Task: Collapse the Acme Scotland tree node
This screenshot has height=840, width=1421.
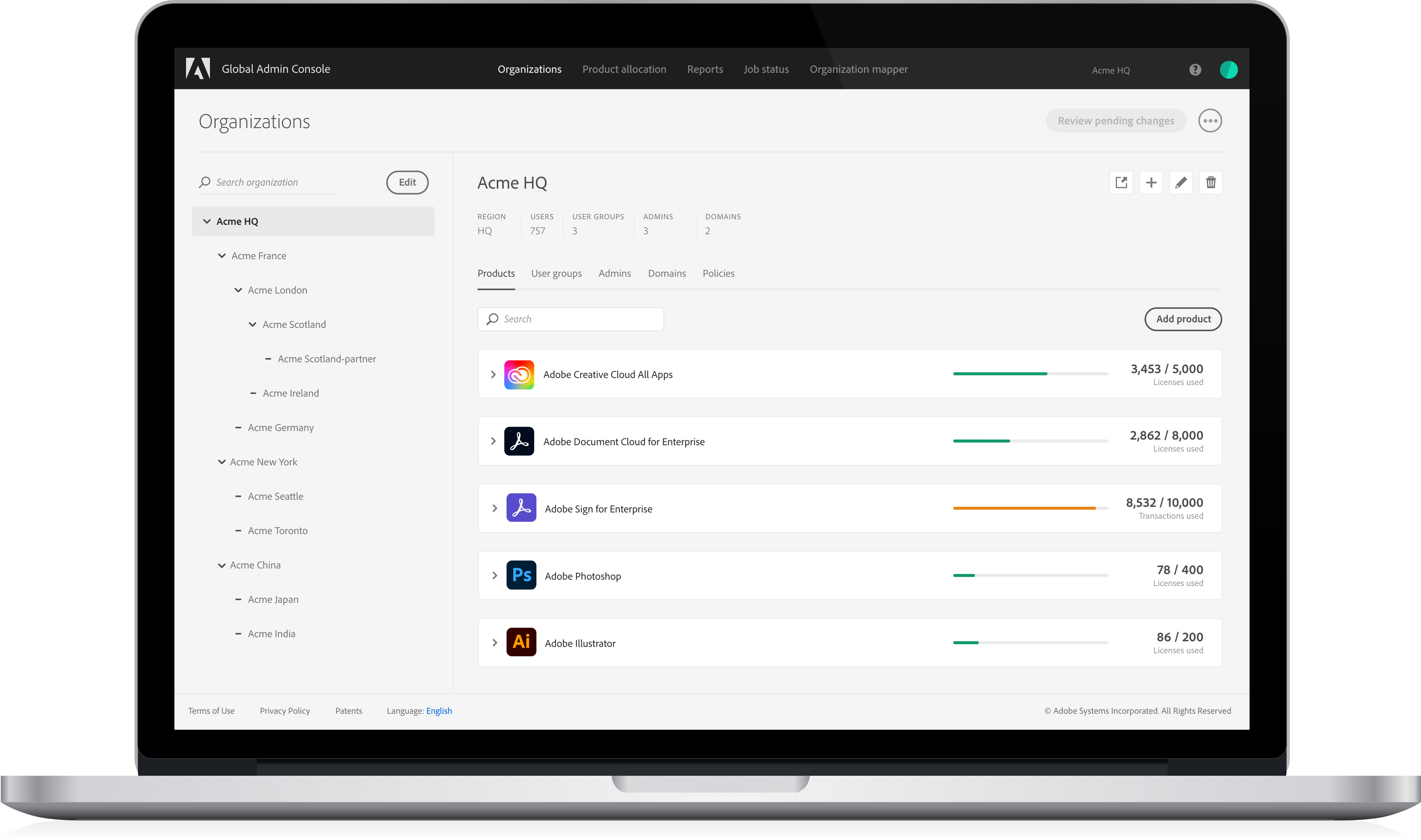Action: click(253, 324)
